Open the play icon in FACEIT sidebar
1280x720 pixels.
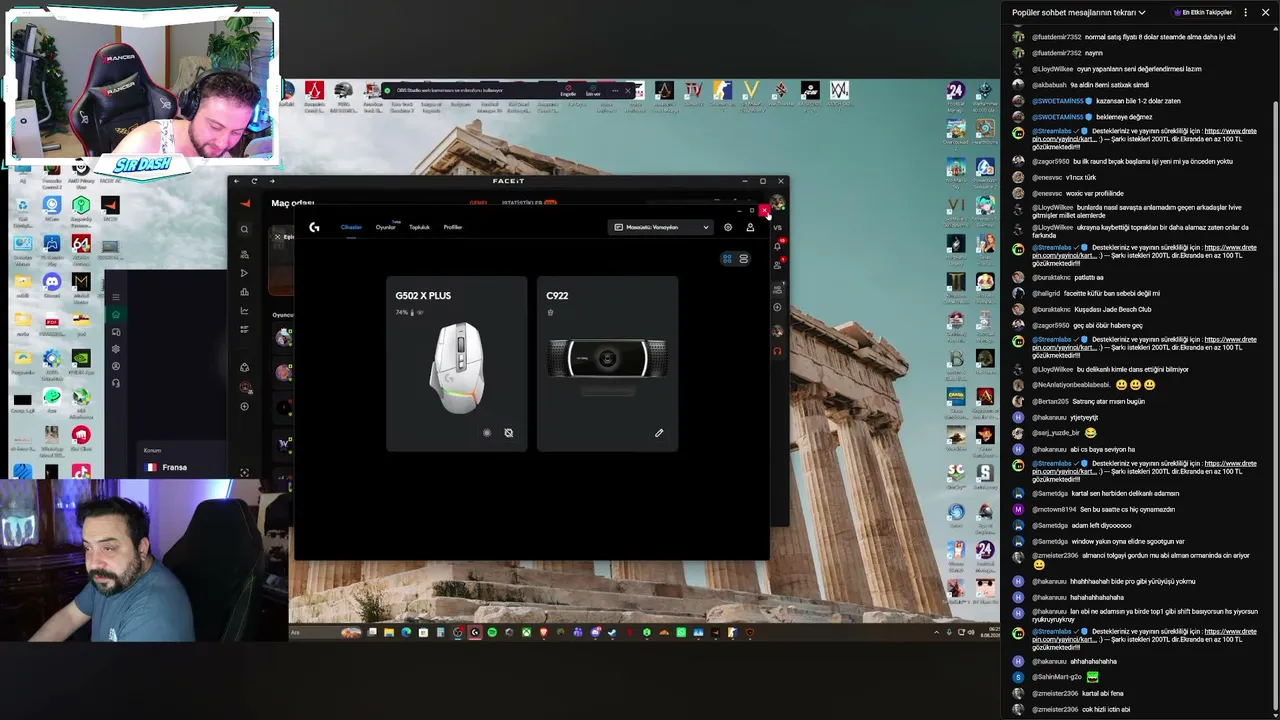tap(245, 273)
